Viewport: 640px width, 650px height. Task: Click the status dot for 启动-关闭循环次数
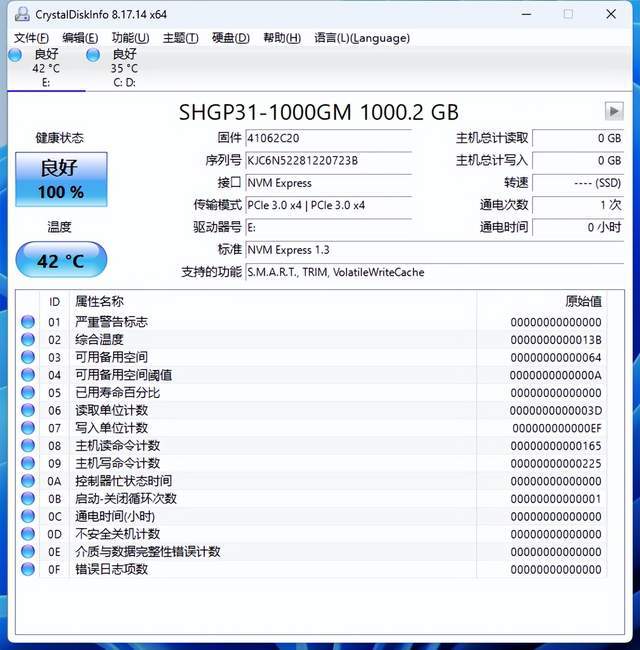[x=28, y=498]
